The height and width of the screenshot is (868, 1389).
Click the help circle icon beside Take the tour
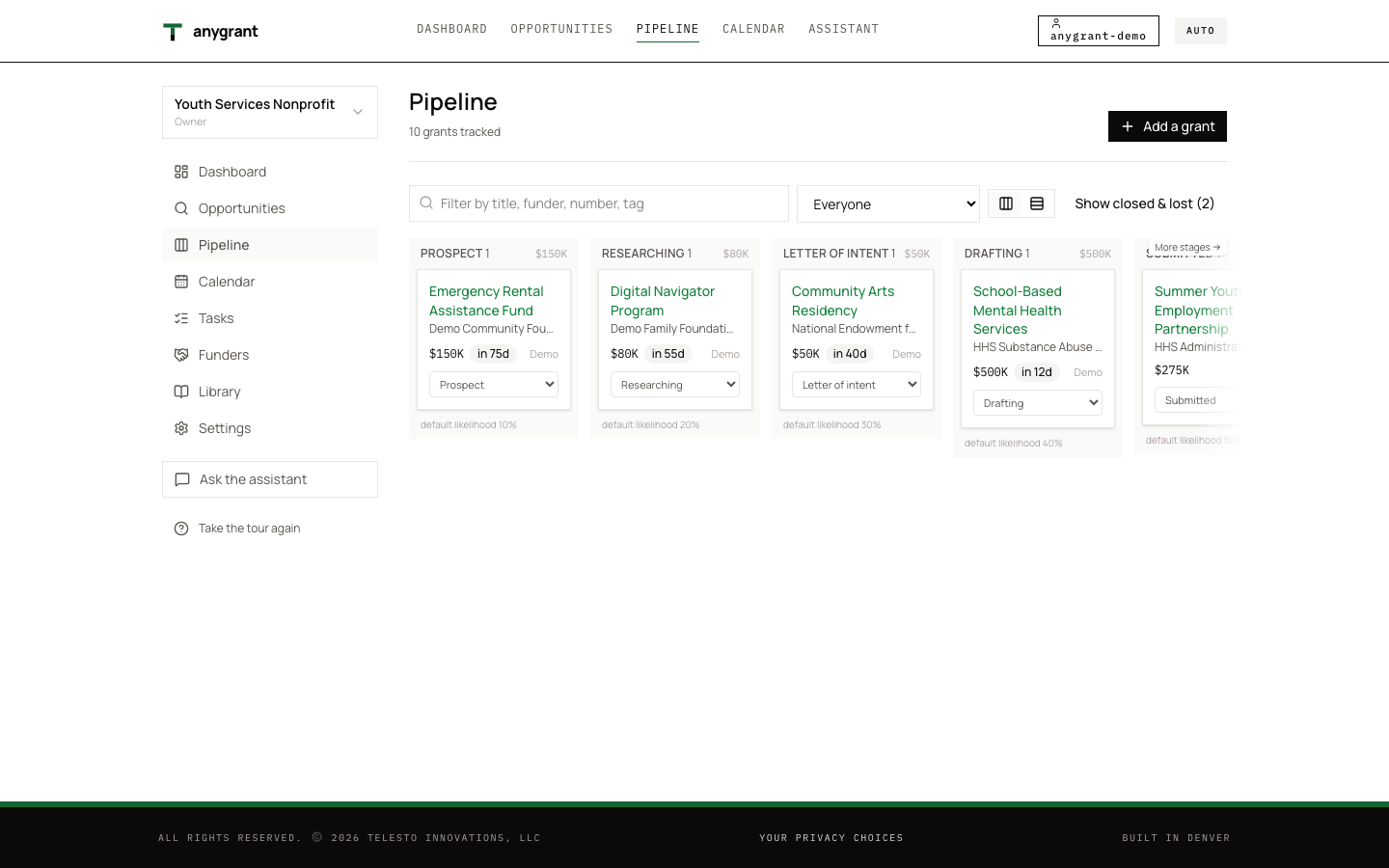point(181,529)
